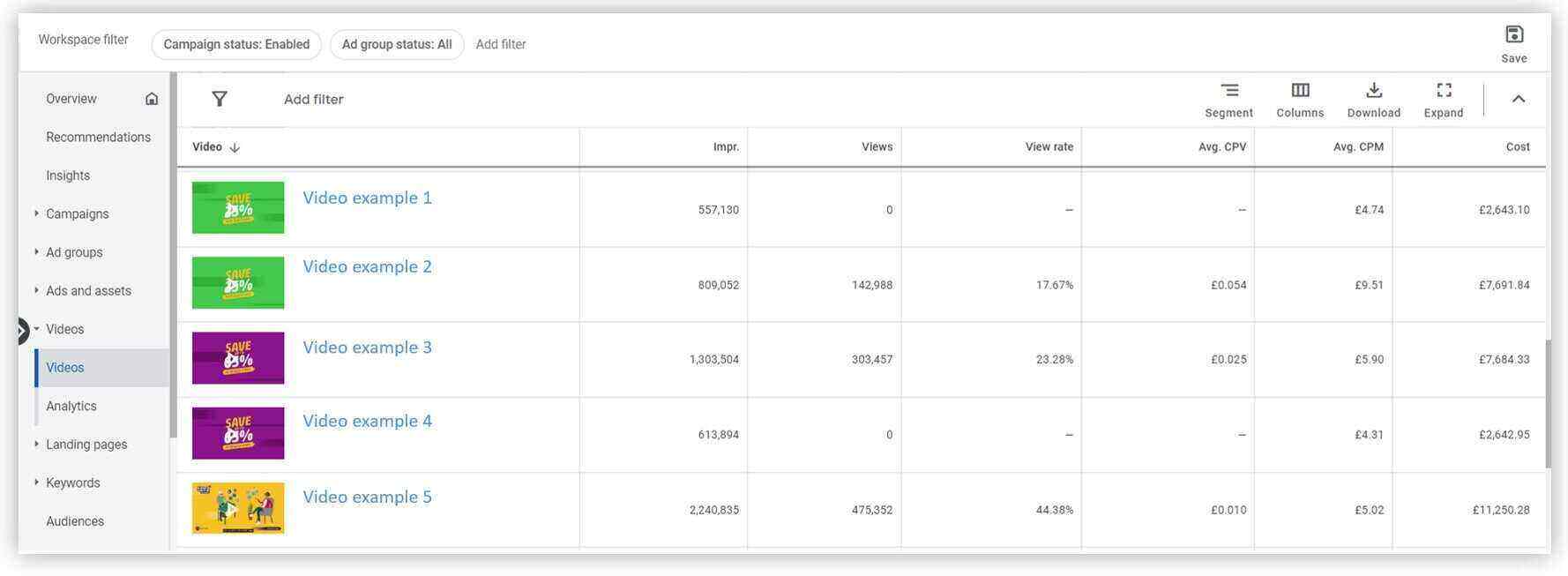Viewport: 1568px width, 576px height.
Task: Go to the Insights page
Action: click(x=68, y=176)
